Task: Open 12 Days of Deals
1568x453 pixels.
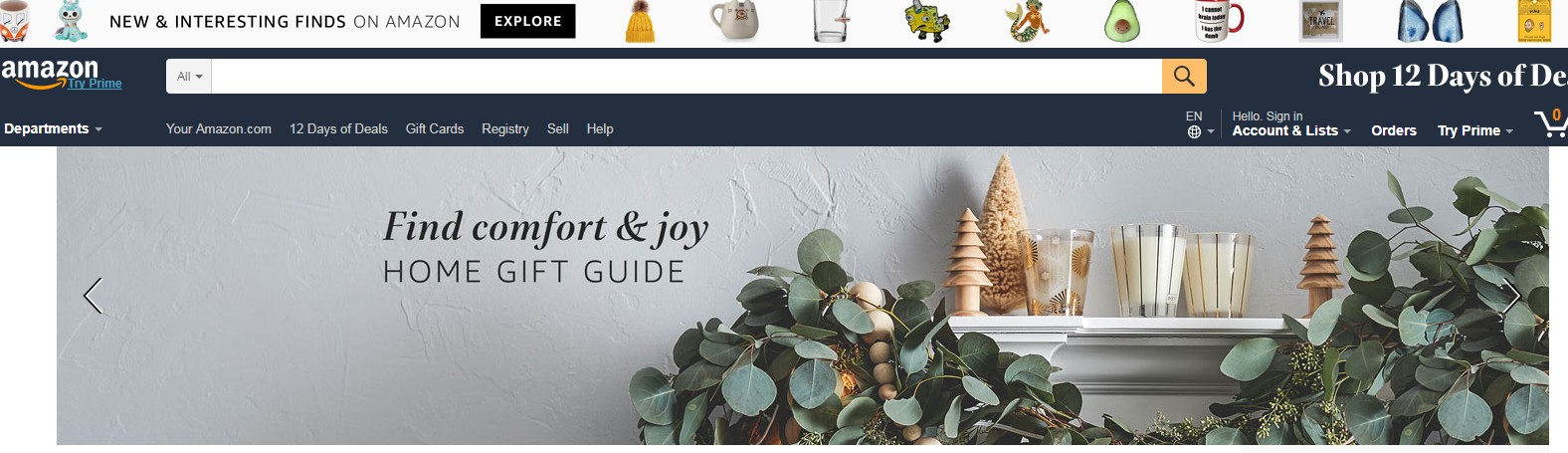Action: click(338, 128)
